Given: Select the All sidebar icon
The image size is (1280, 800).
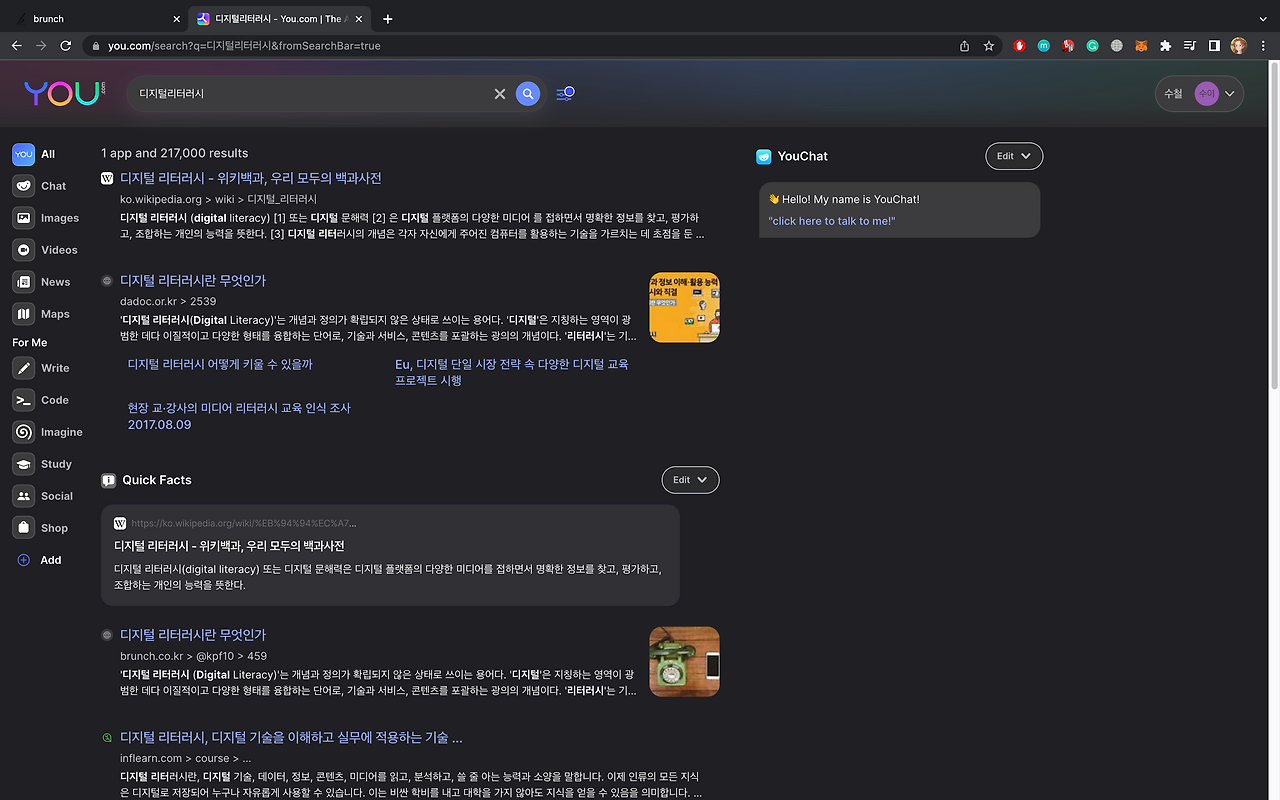Looking at the screenshot, I should (23, 154).
